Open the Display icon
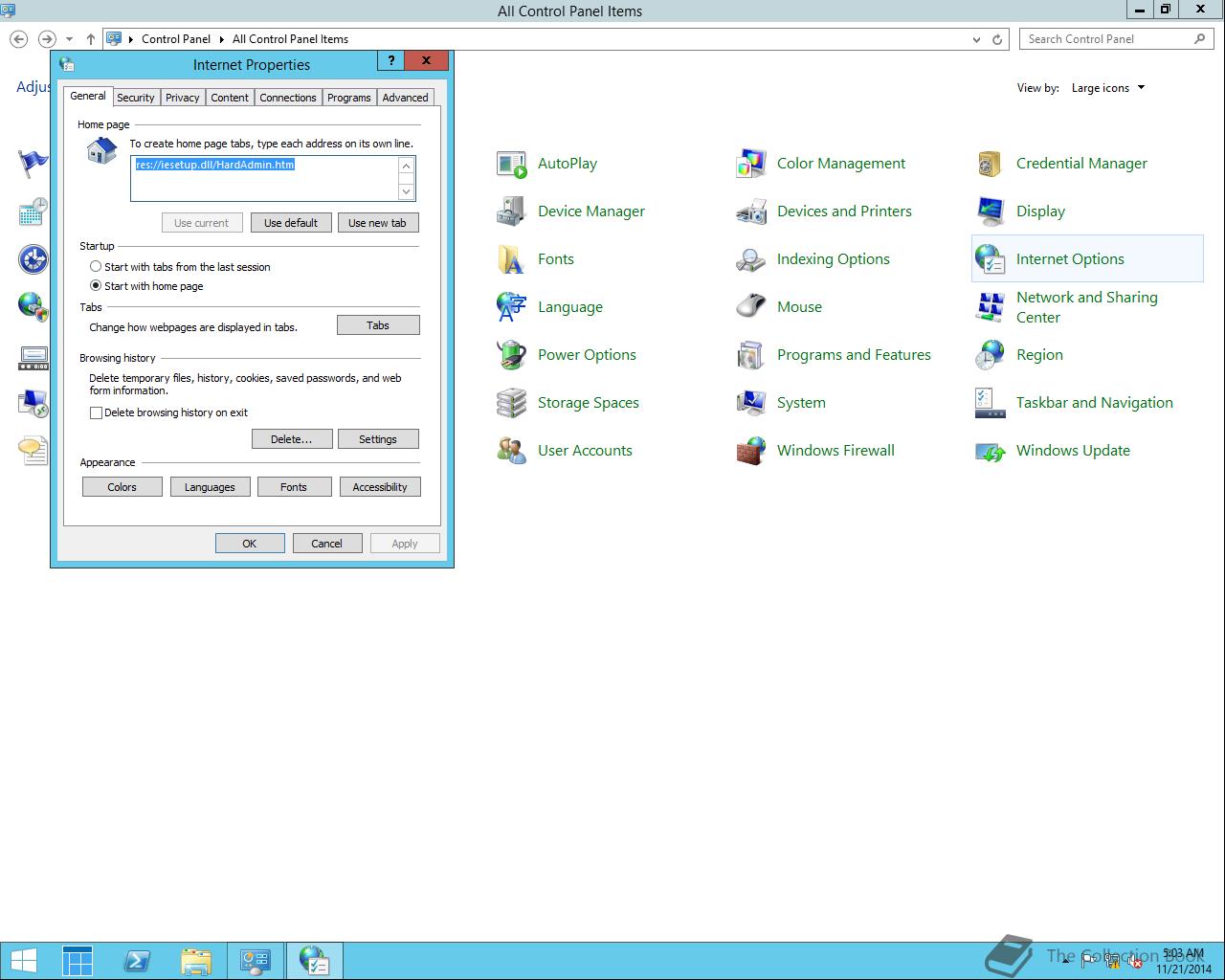The image size is (1225, 980). coord(991,212)
